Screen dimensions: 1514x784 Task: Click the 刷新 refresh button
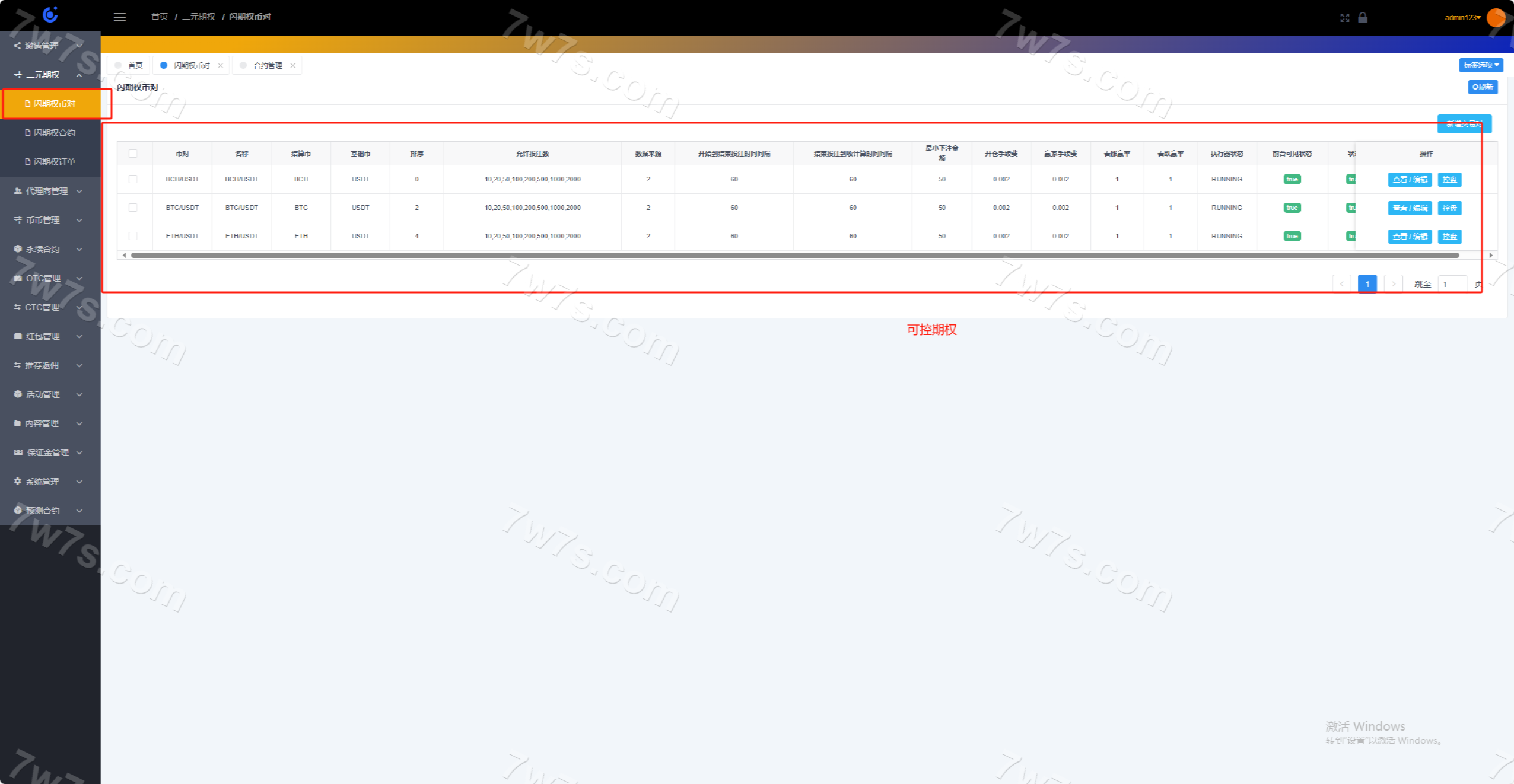click(1483, 87)
